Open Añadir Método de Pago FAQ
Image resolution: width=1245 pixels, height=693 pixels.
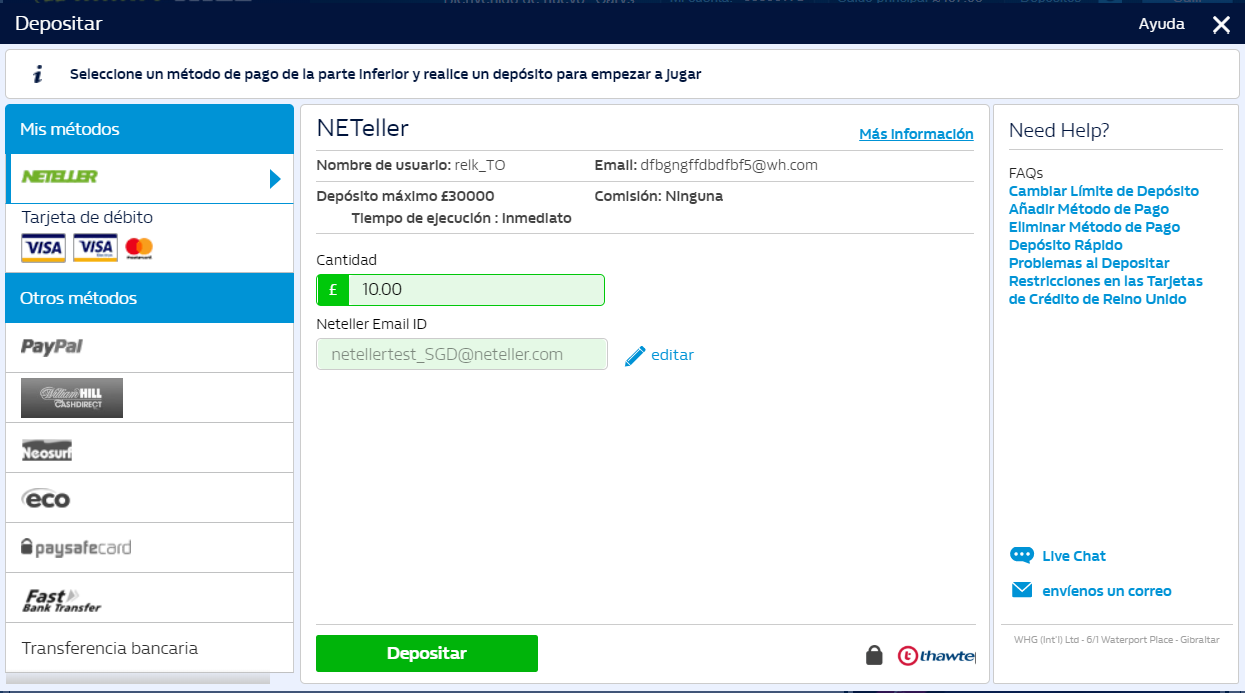pyautogui.click(x=1089, y=209)
